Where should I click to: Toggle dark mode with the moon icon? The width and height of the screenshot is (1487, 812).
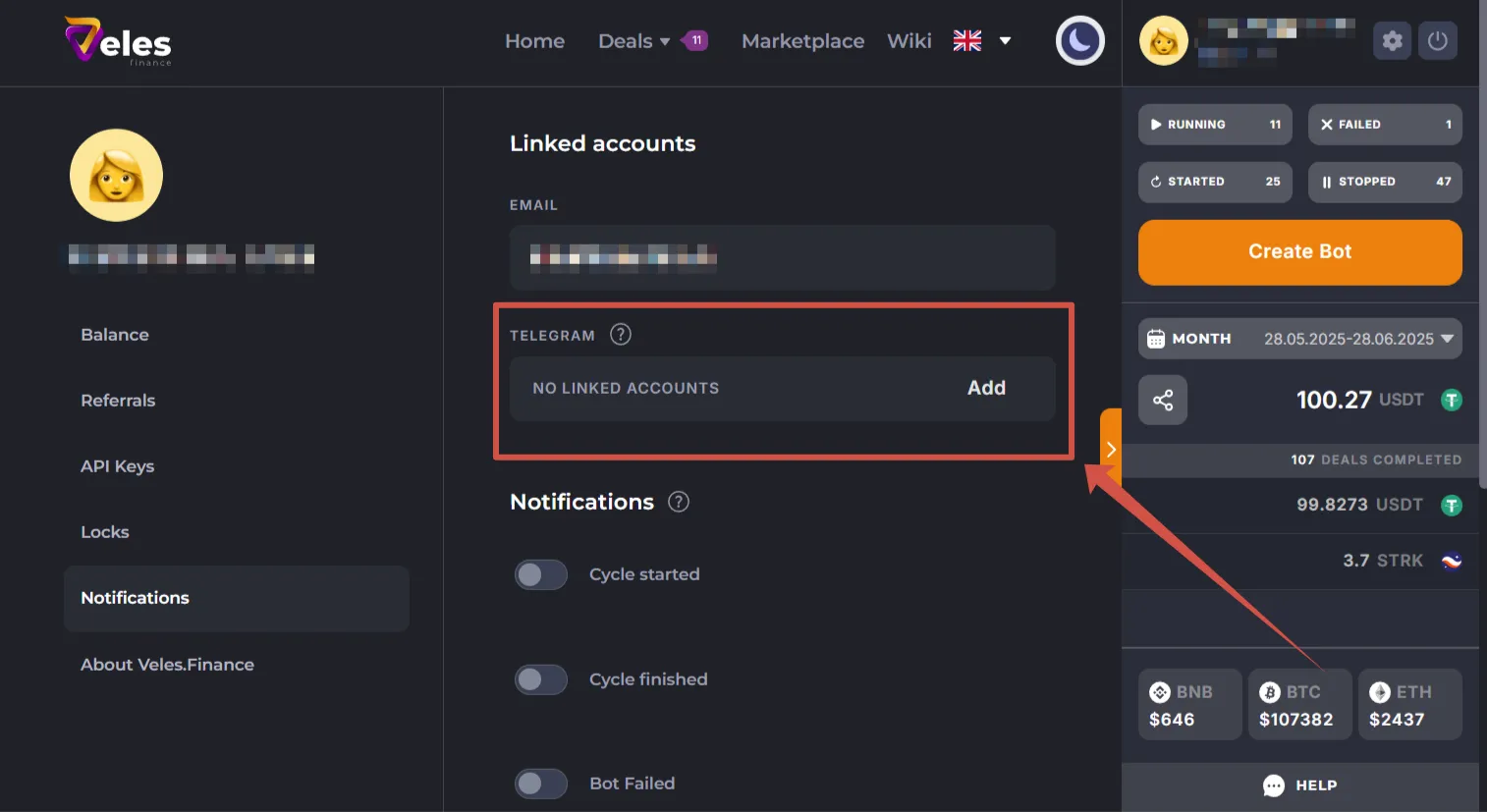click(1079, 40)
